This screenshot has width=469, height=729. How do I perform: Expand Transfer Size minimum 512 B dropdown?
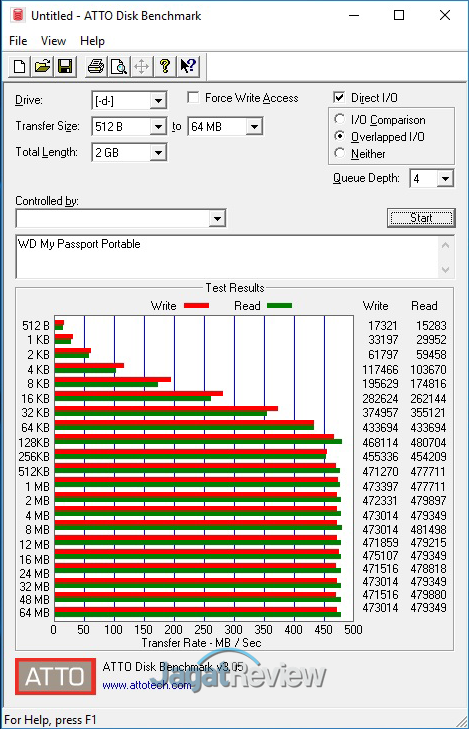(x=158, y=126)
